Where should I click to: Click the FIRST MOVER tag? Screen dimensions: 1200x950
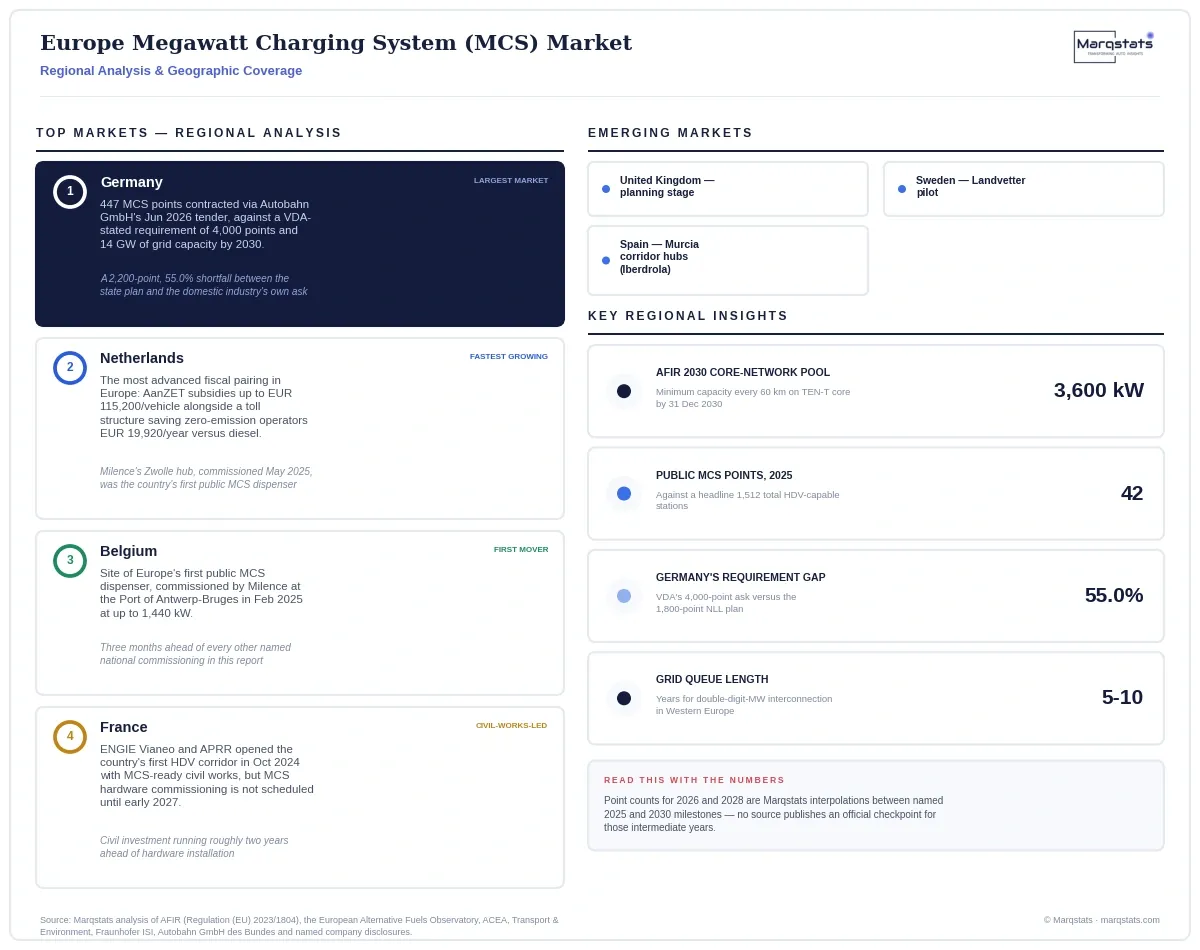click(521, 550)
